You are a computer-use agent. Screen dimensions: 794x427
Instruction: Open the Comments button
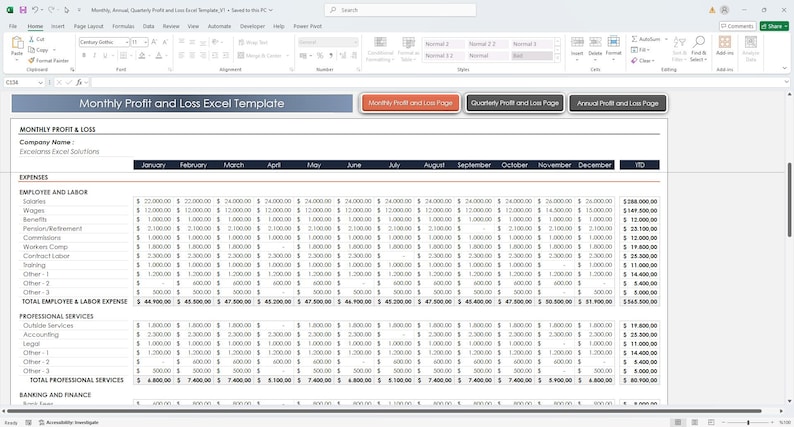(737, 26)
